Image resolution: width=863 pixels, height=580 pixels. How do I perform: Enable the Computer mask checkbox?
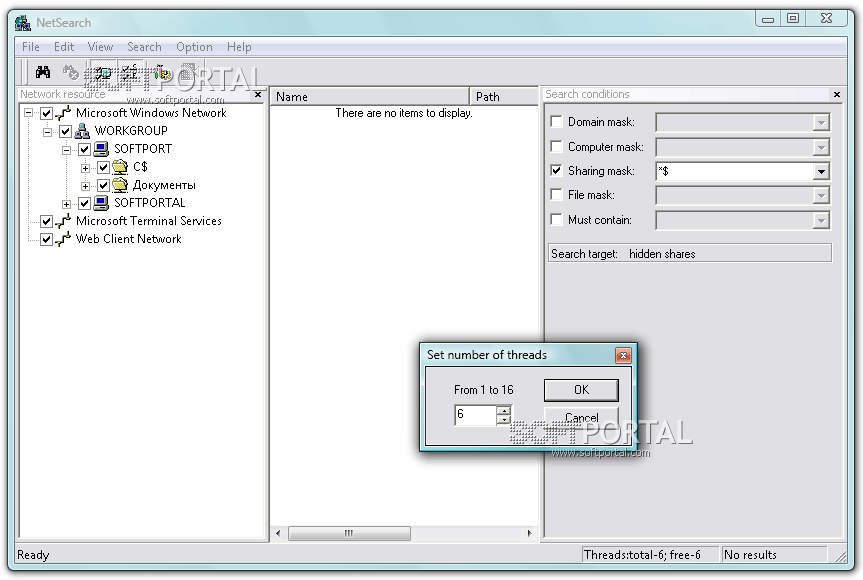556,146
